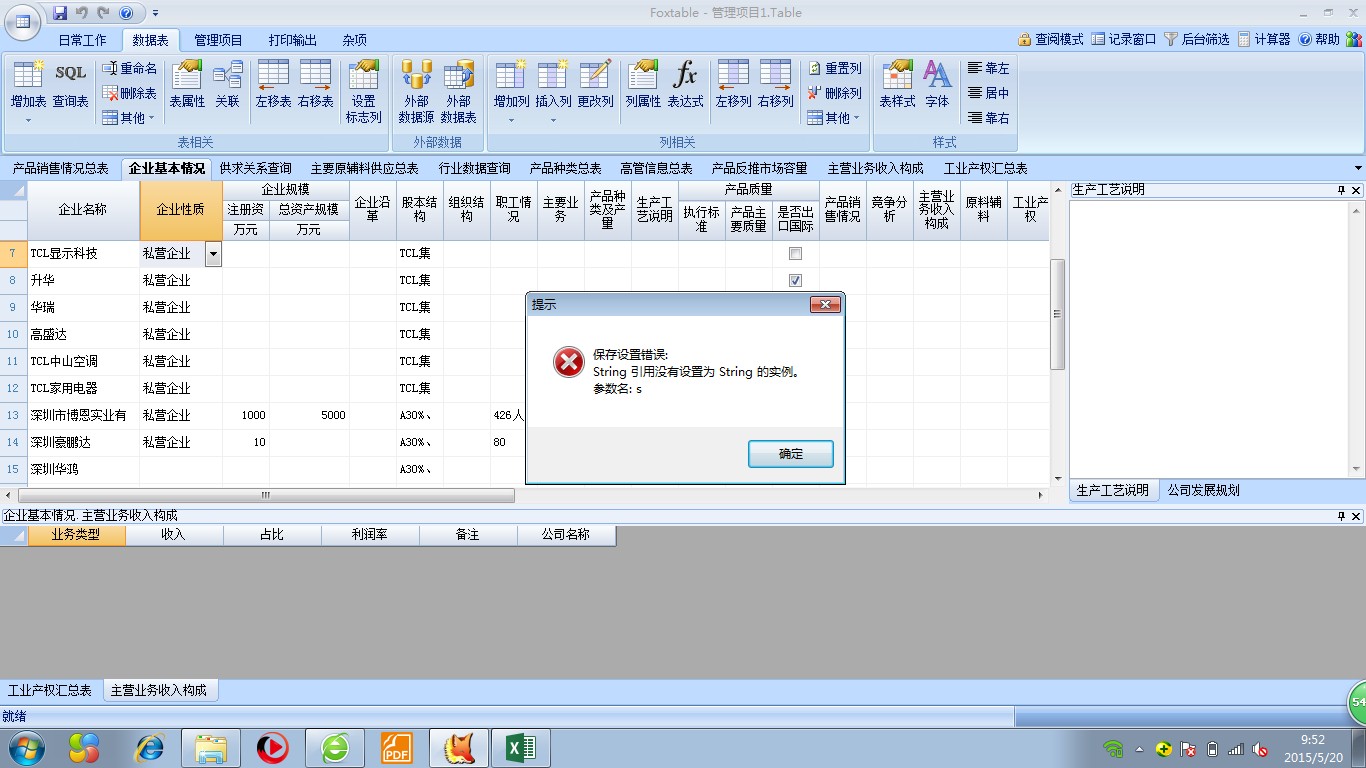Click the 删除表 button
This screenshot has width=1366, height=768.
pos(129,93)
